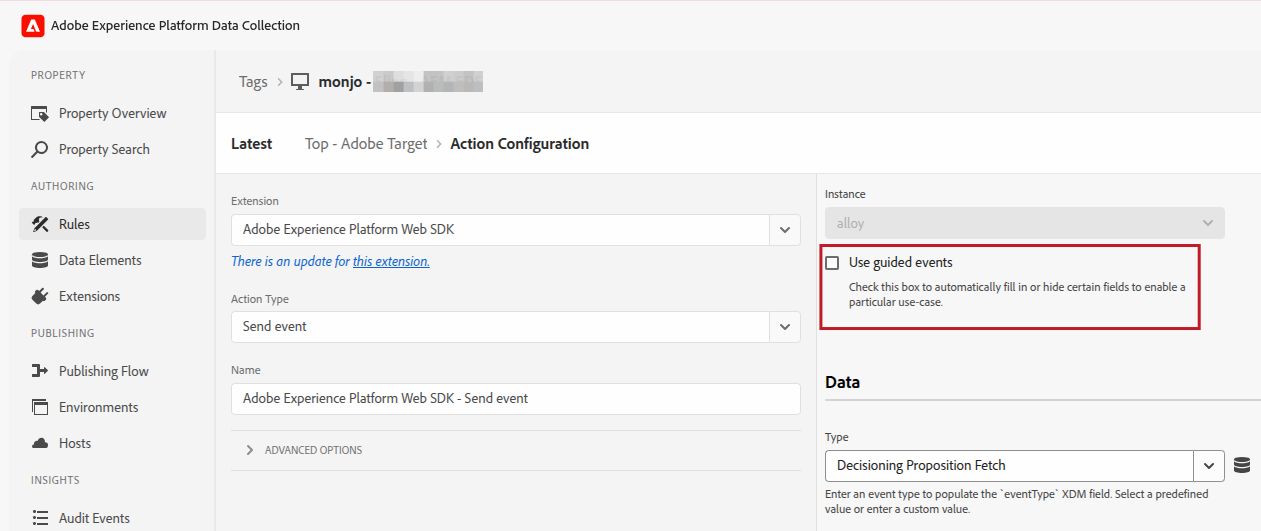Screen dimensions: 1261x531
Task: Click the Property Search magnifier icon
Action: [40, 149]
